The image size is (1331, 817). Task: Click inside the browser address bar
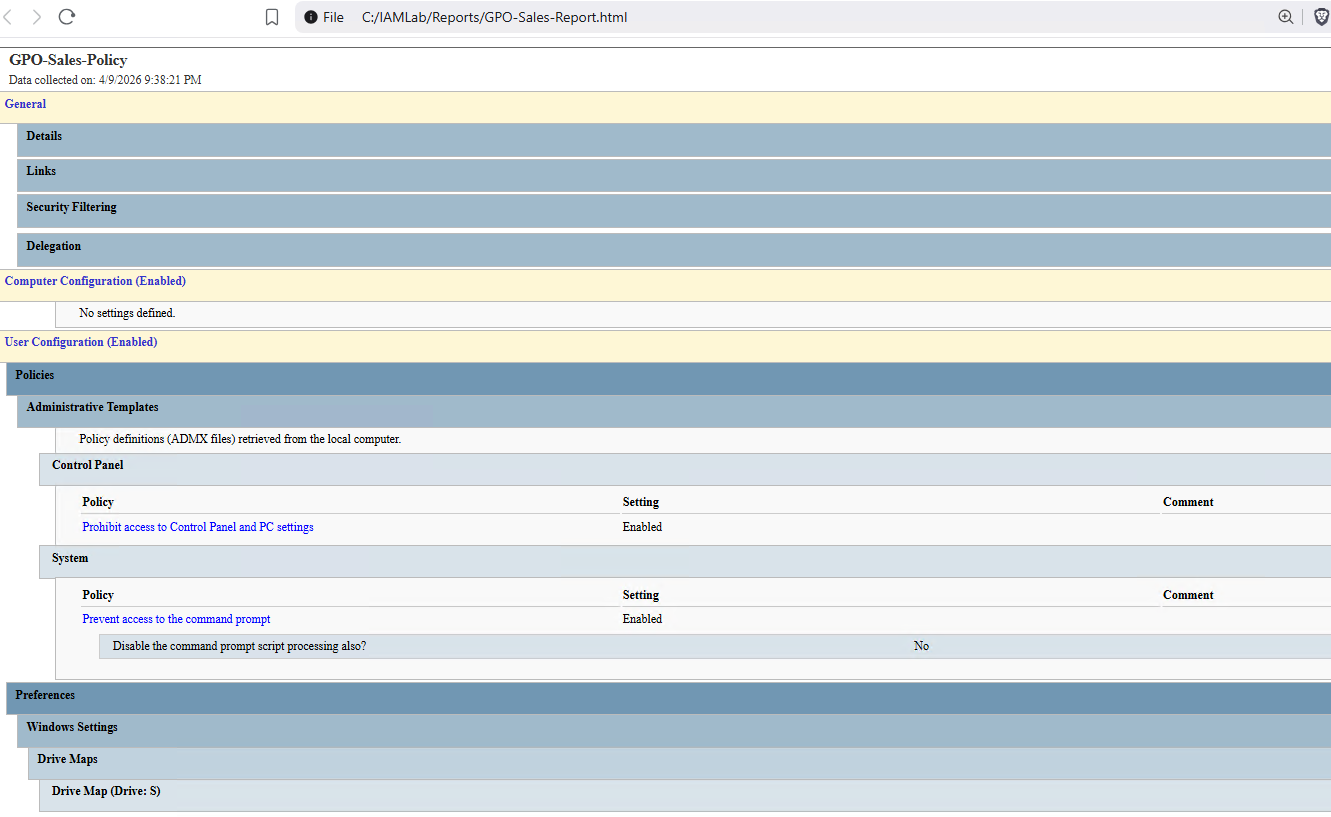coord(700,16)
